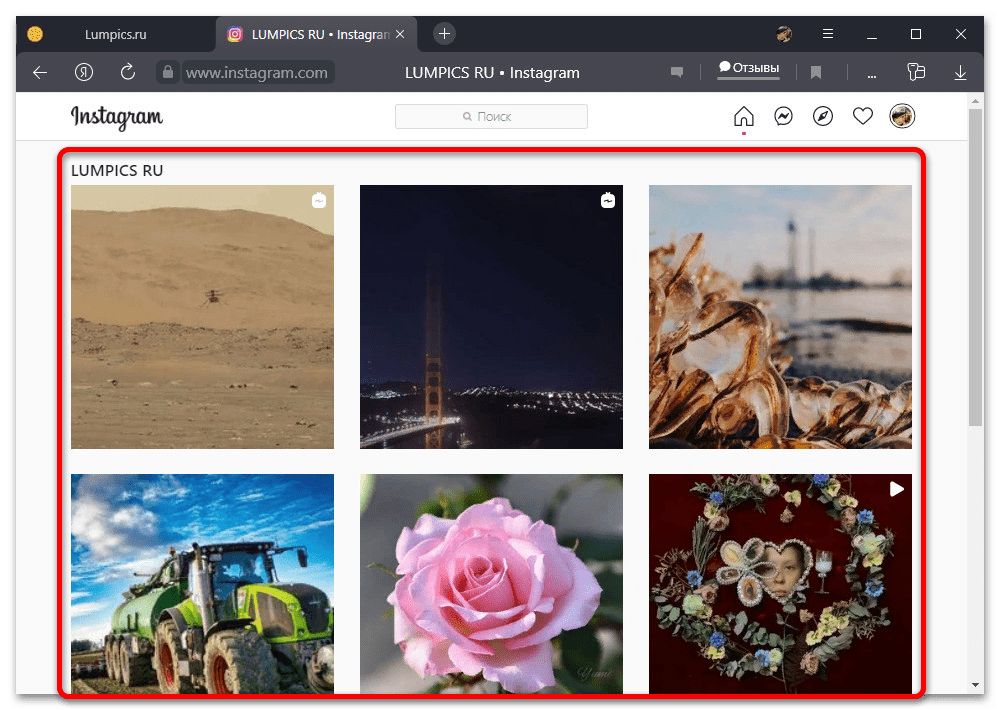Open the browser hamburger menu
This screenshot has height=710, width=1000.
tap(827, 34)
